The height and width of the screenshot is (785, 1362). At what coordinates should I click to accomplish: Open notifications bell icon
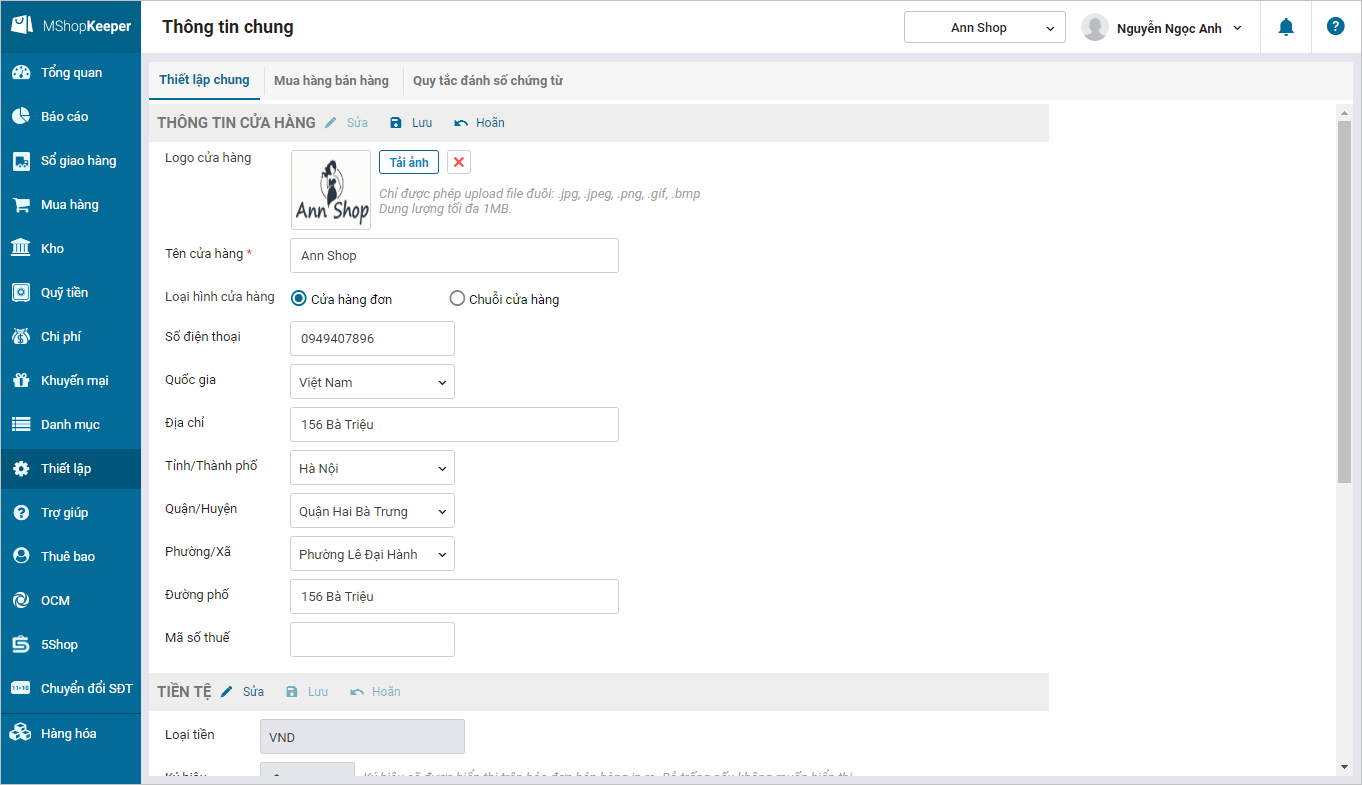coord(1286,27)
